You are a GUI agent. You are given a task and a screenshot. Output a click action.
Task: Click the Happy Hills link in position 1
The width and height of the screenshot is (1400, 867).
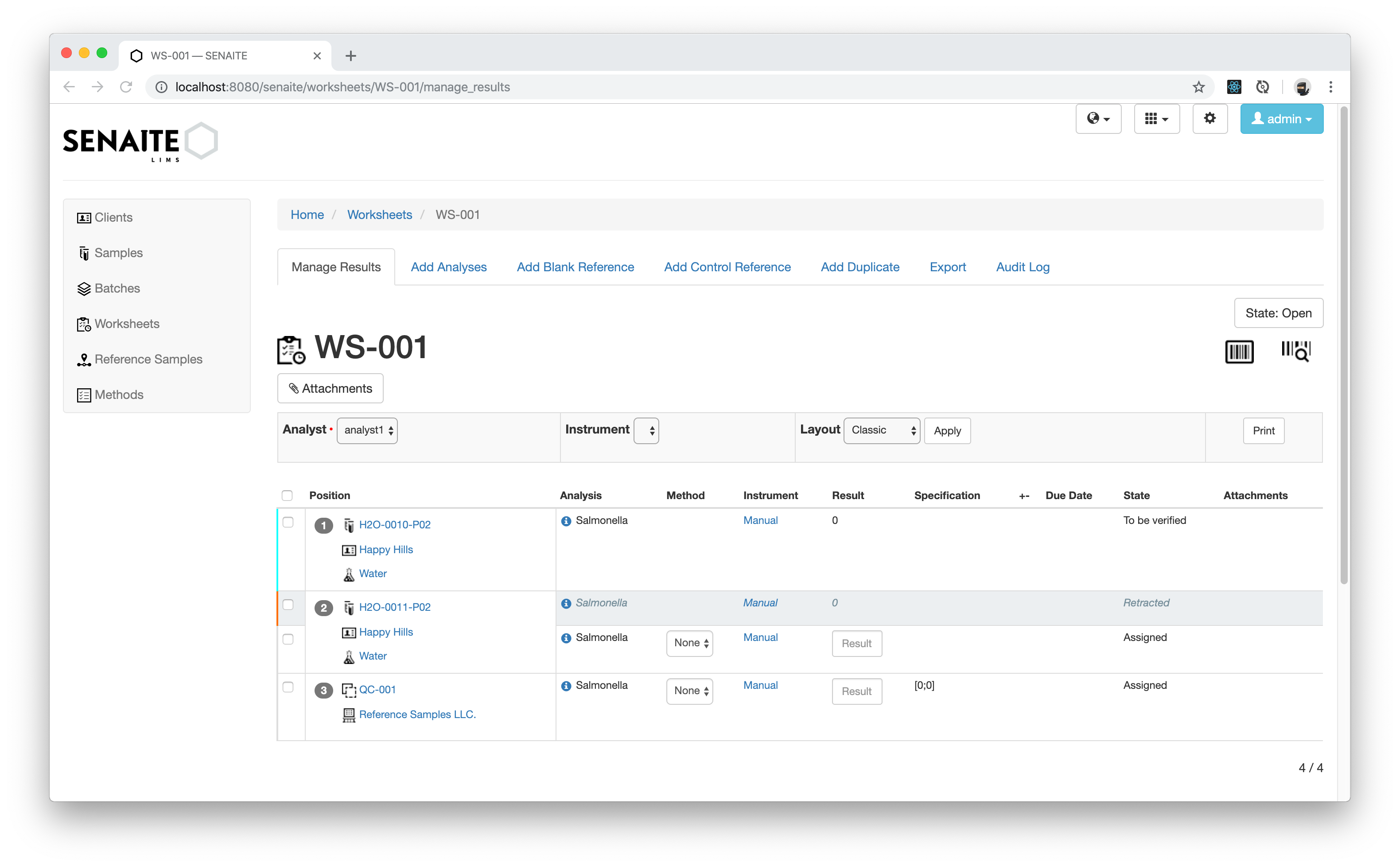point(386,550)
